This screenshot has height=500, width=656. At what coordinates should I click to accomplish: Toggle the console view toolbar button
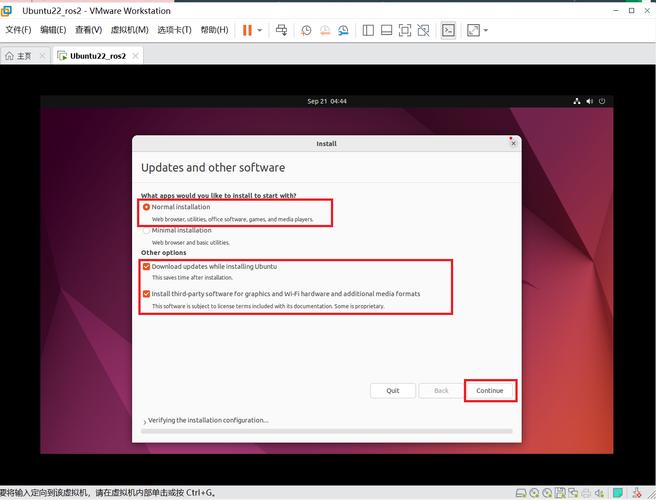[x=448, y=30]
